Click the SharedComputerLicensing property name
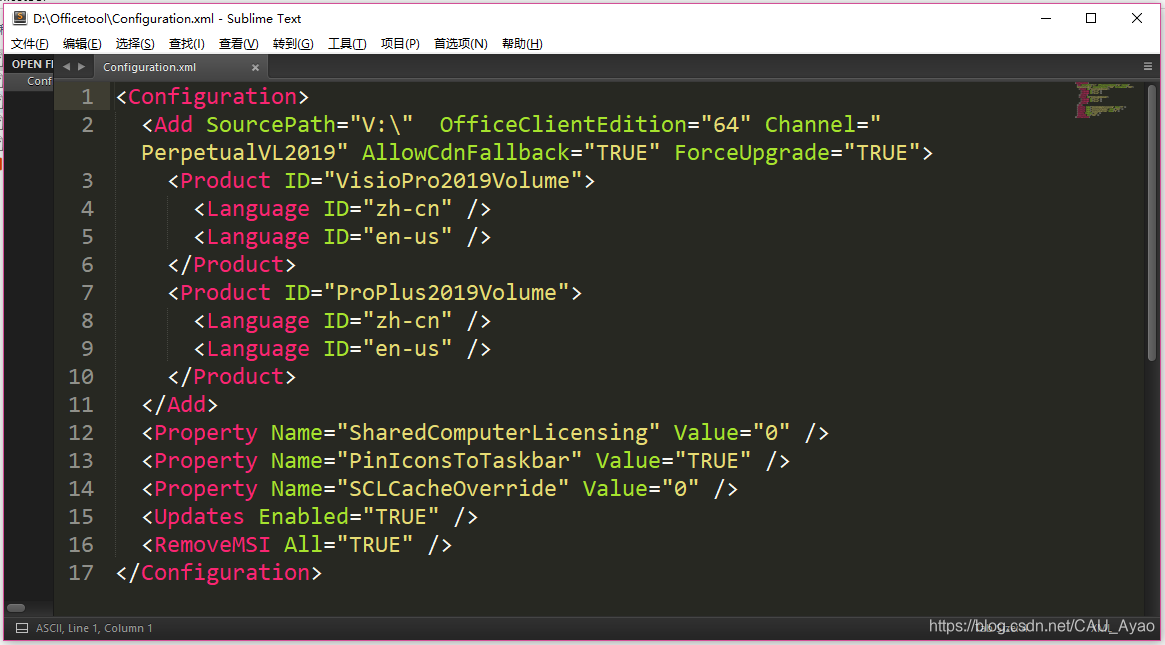Screen dimensions: 1165x645 coord(498,432)
